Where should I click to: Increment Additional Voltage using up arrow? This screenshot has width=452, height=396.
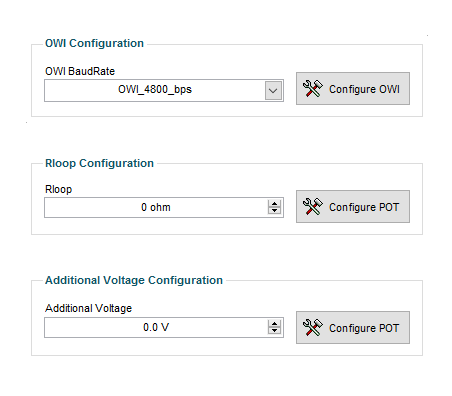point(274,323)
